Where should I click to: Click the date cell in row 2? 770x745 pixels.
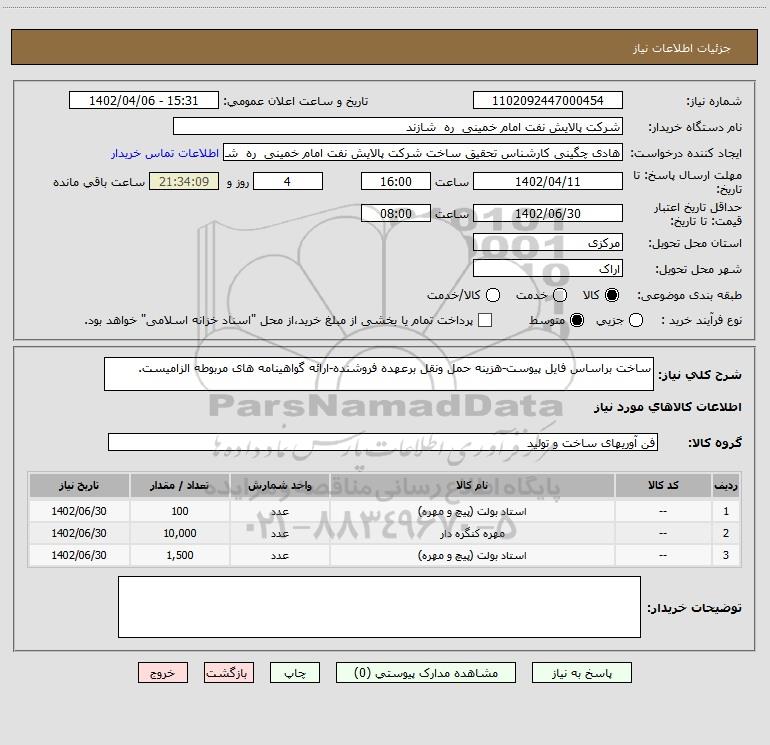pos(79,533)
